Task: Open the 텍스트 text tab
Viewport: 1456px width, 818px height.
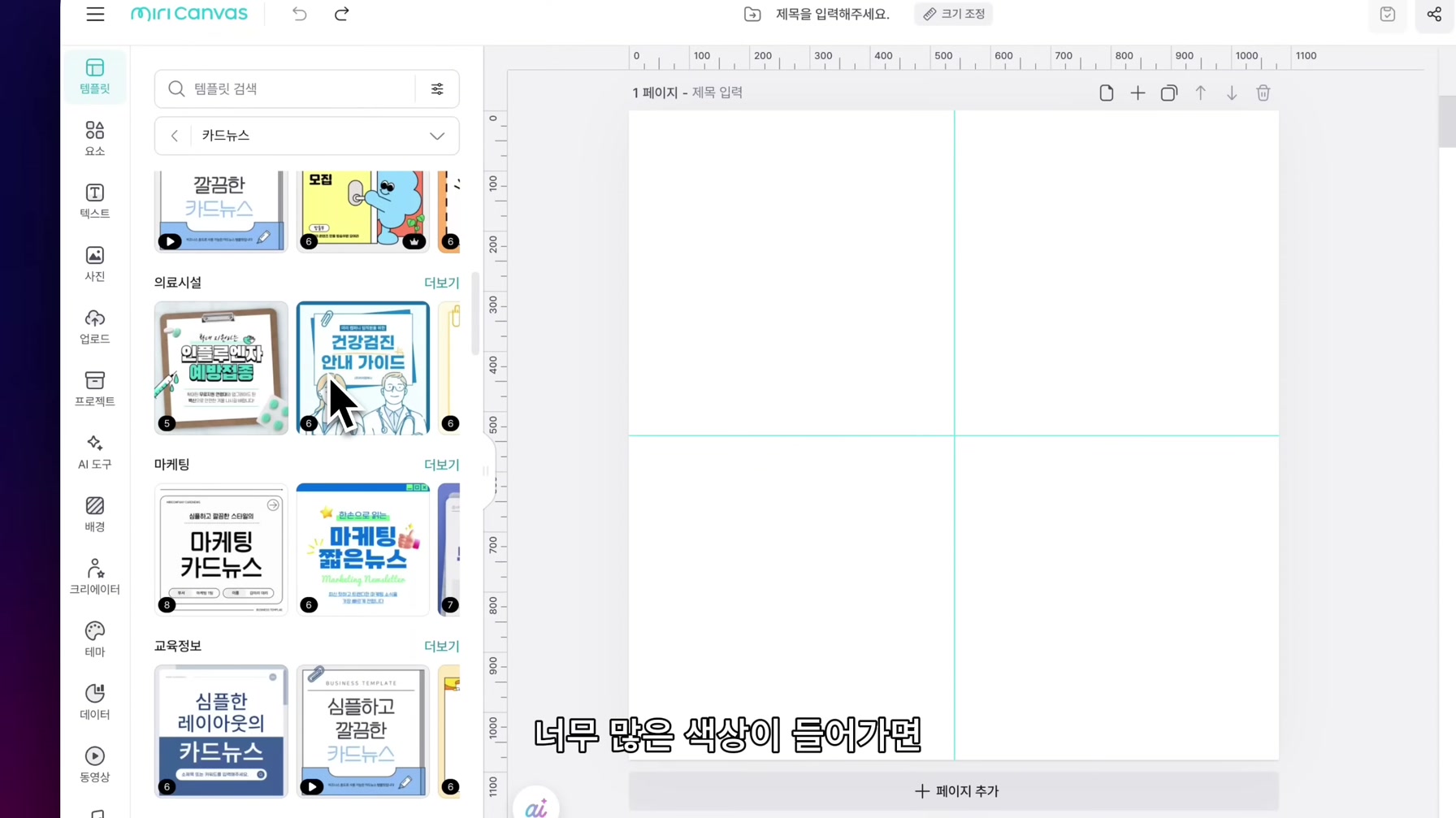Action: click(x=95, y=201)
